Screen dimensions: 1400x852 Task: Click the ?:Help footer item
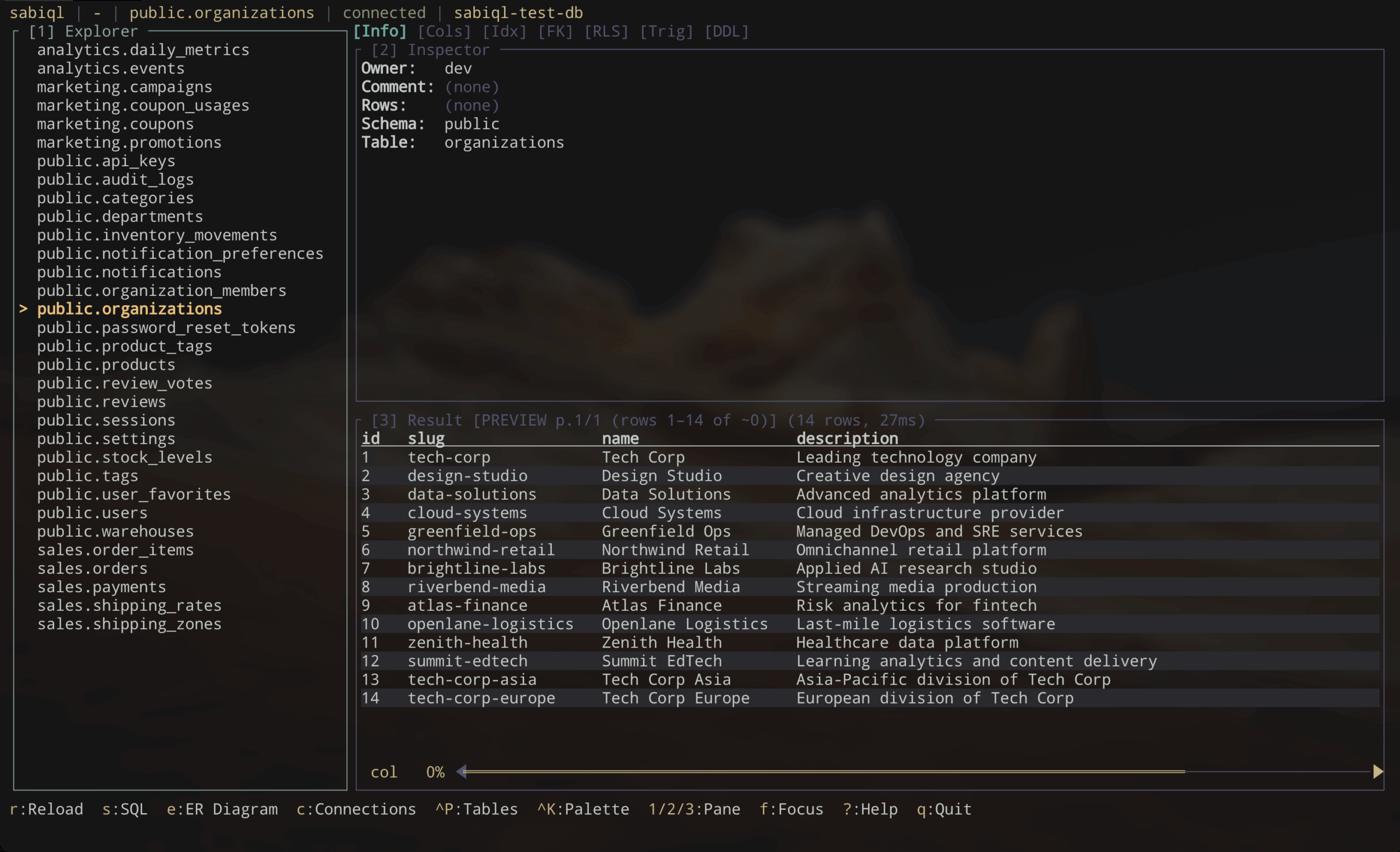pos(870,809)
